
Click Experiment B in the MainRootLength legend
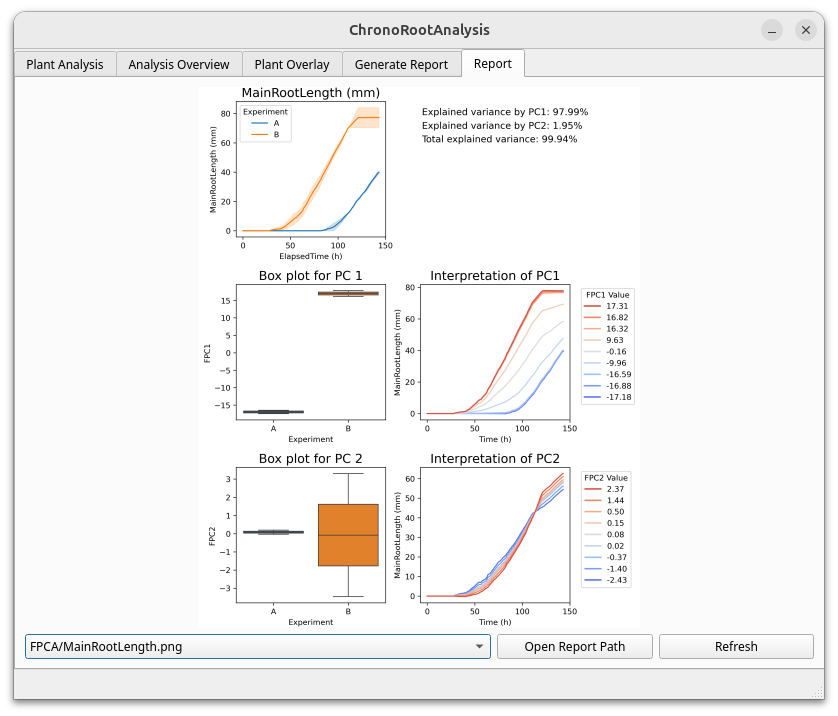[276, 134]
